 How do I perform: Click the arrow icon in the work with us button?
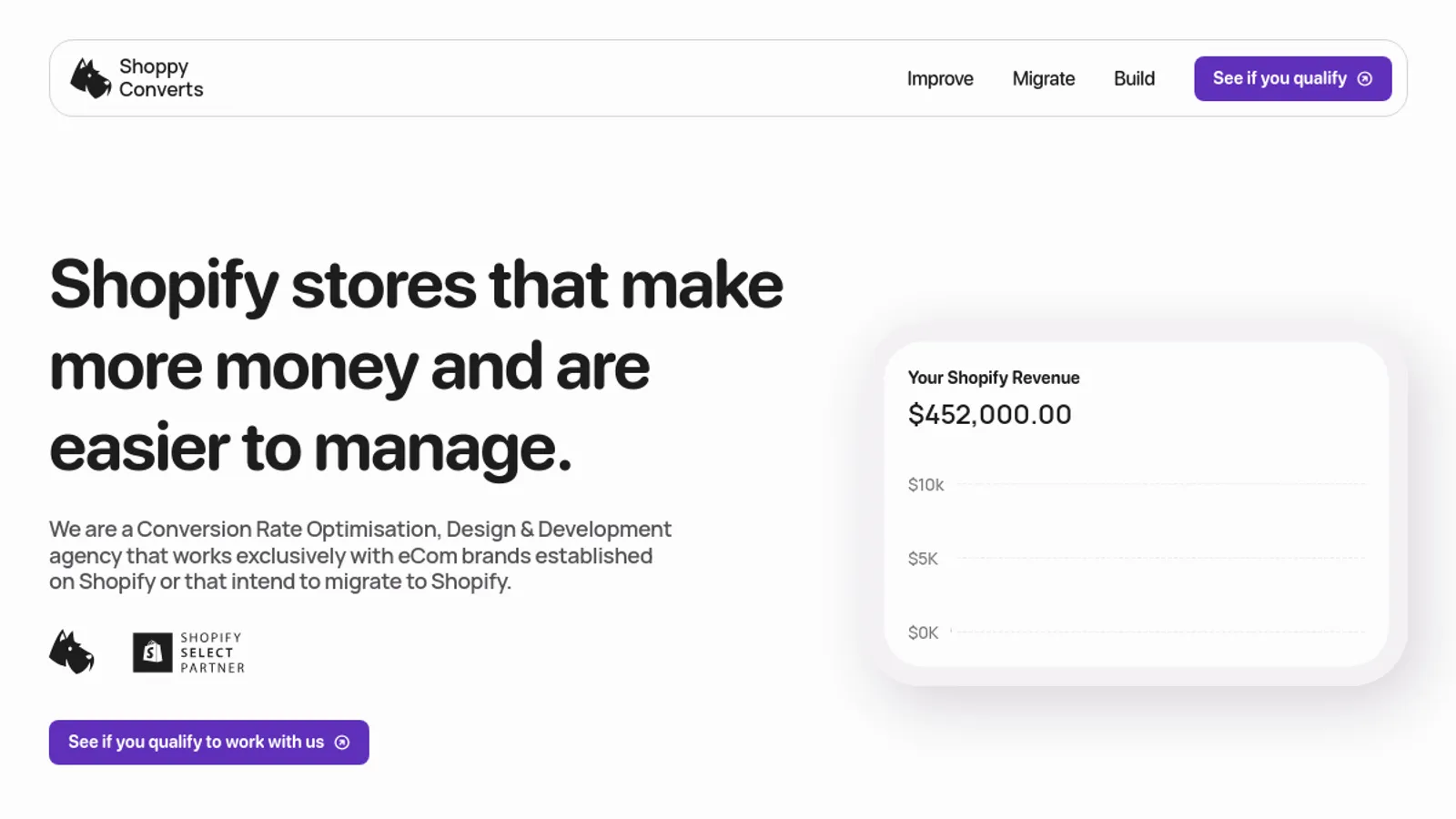342,743
